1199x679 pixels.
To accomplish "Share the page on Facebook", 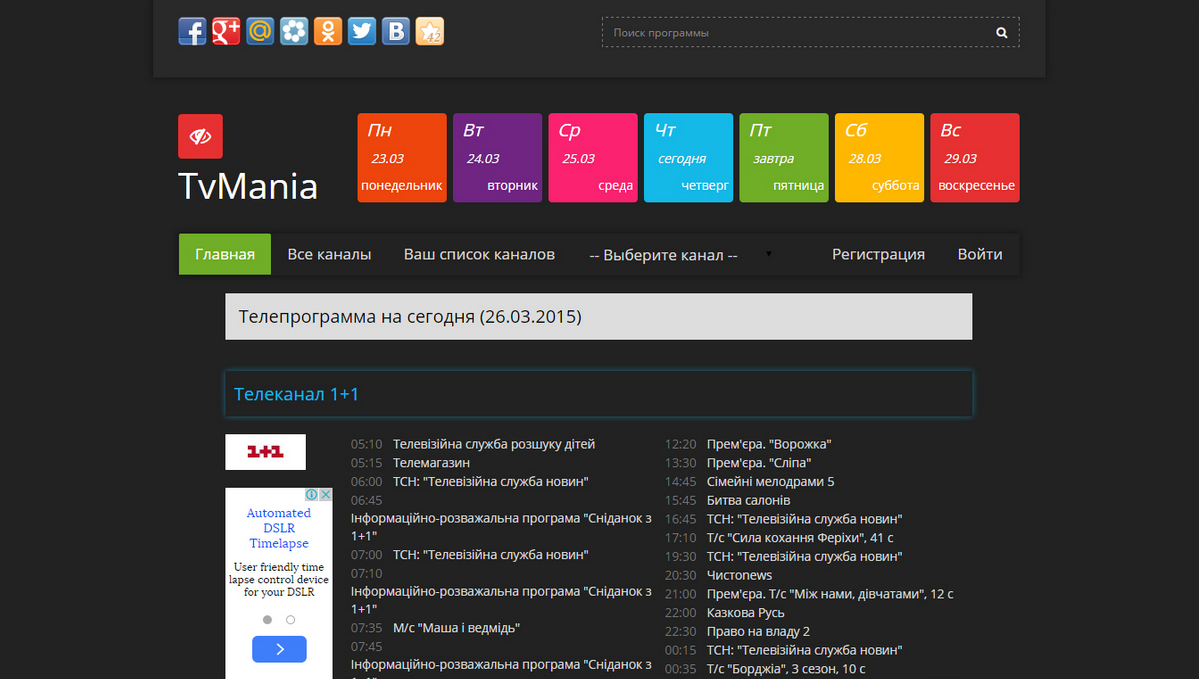I will click(192, 31).
